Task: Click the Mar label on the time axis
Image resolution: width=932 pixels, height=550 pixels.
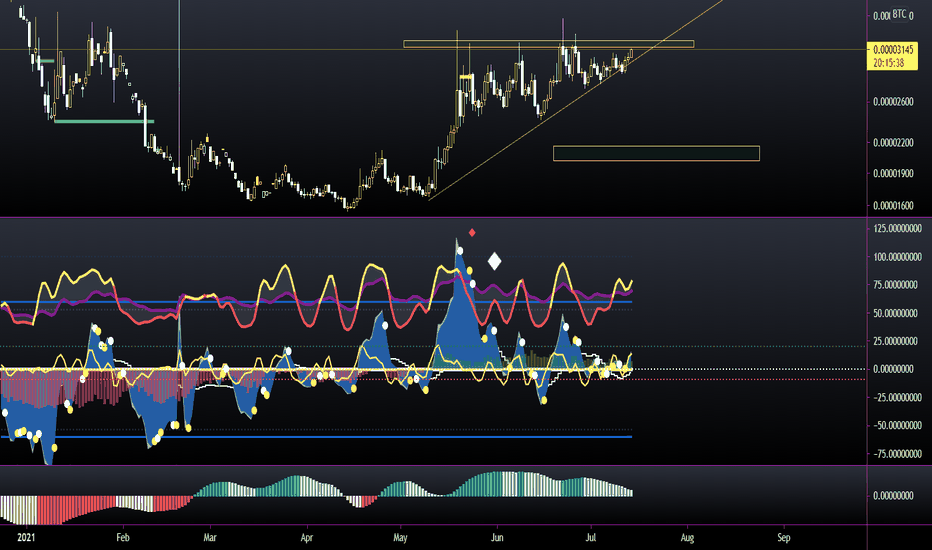Action: point(210,538)
